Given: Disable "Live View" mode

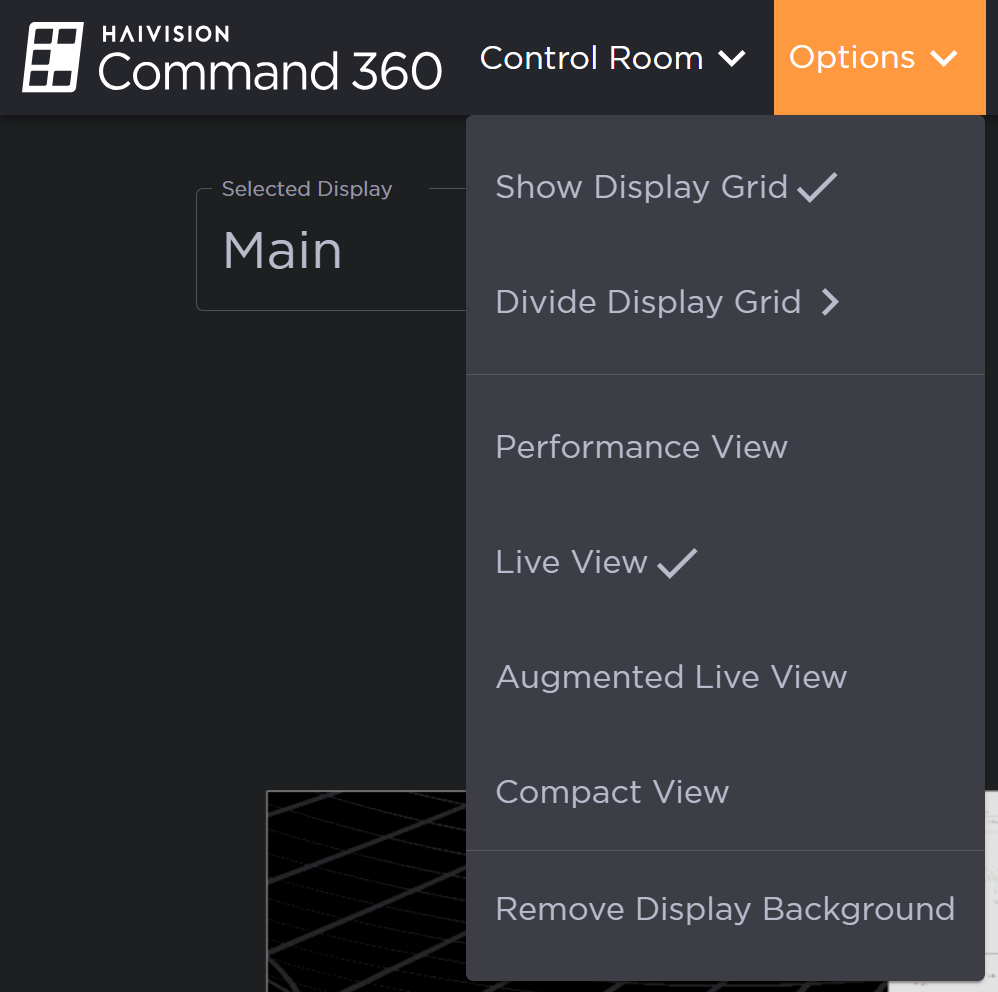Looking at the screenshot, I should pos(570,562).
